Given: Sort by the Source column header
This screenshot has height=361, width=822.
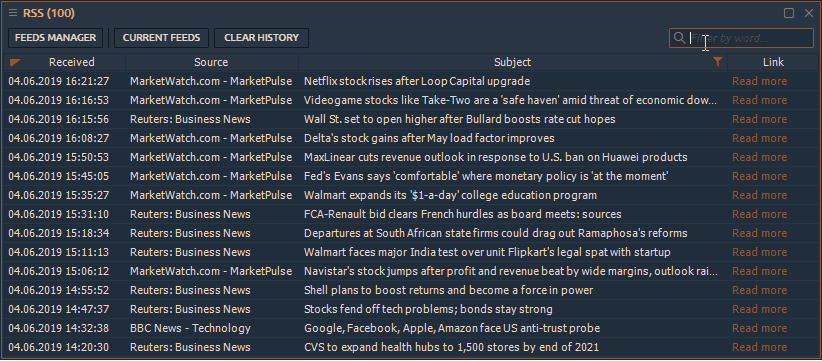Looking at the screenshot, I should click(x=211, y=62).
